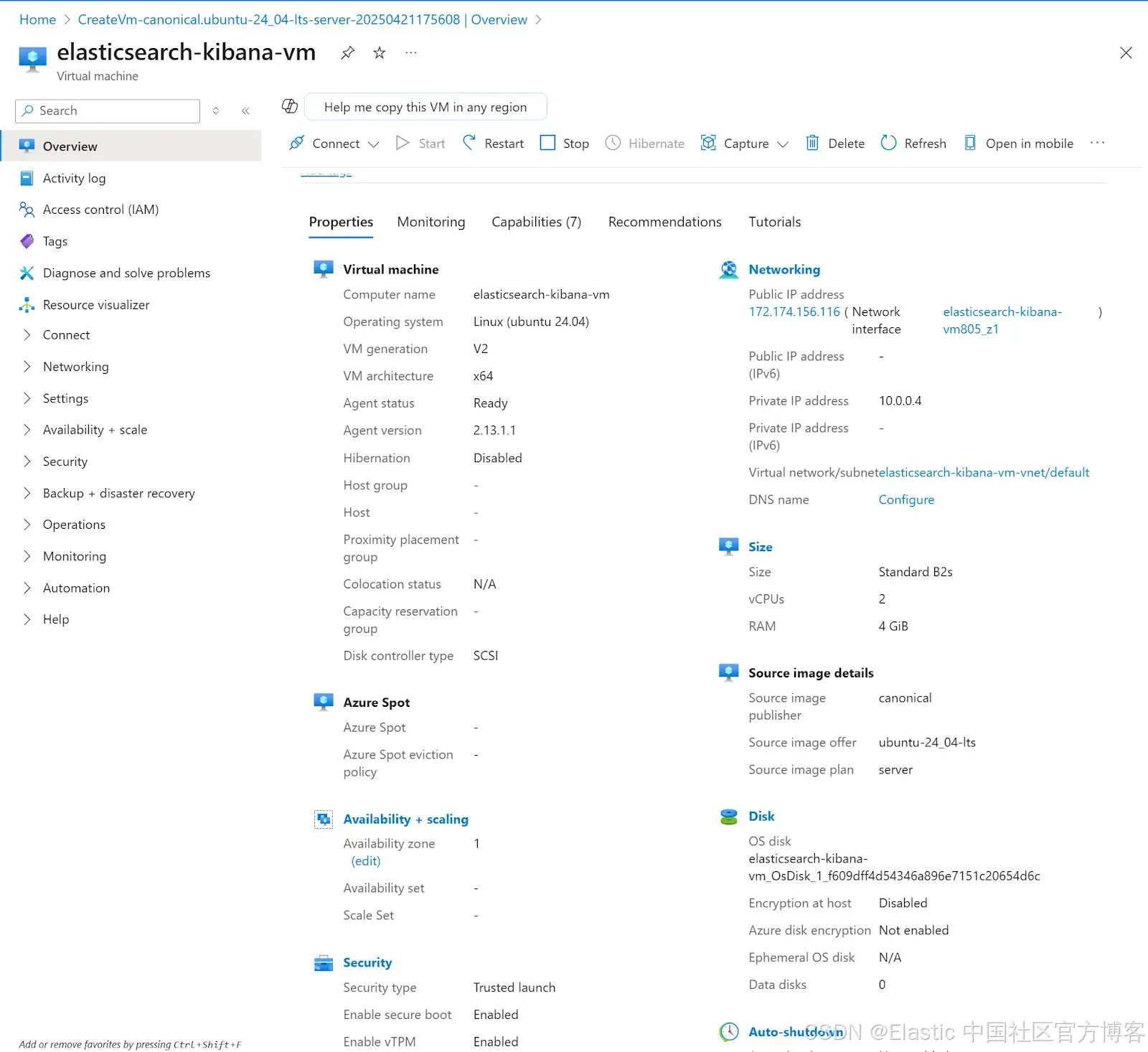Expand the Security sidebar group
1148x1052 pixels.
(65, 461)
